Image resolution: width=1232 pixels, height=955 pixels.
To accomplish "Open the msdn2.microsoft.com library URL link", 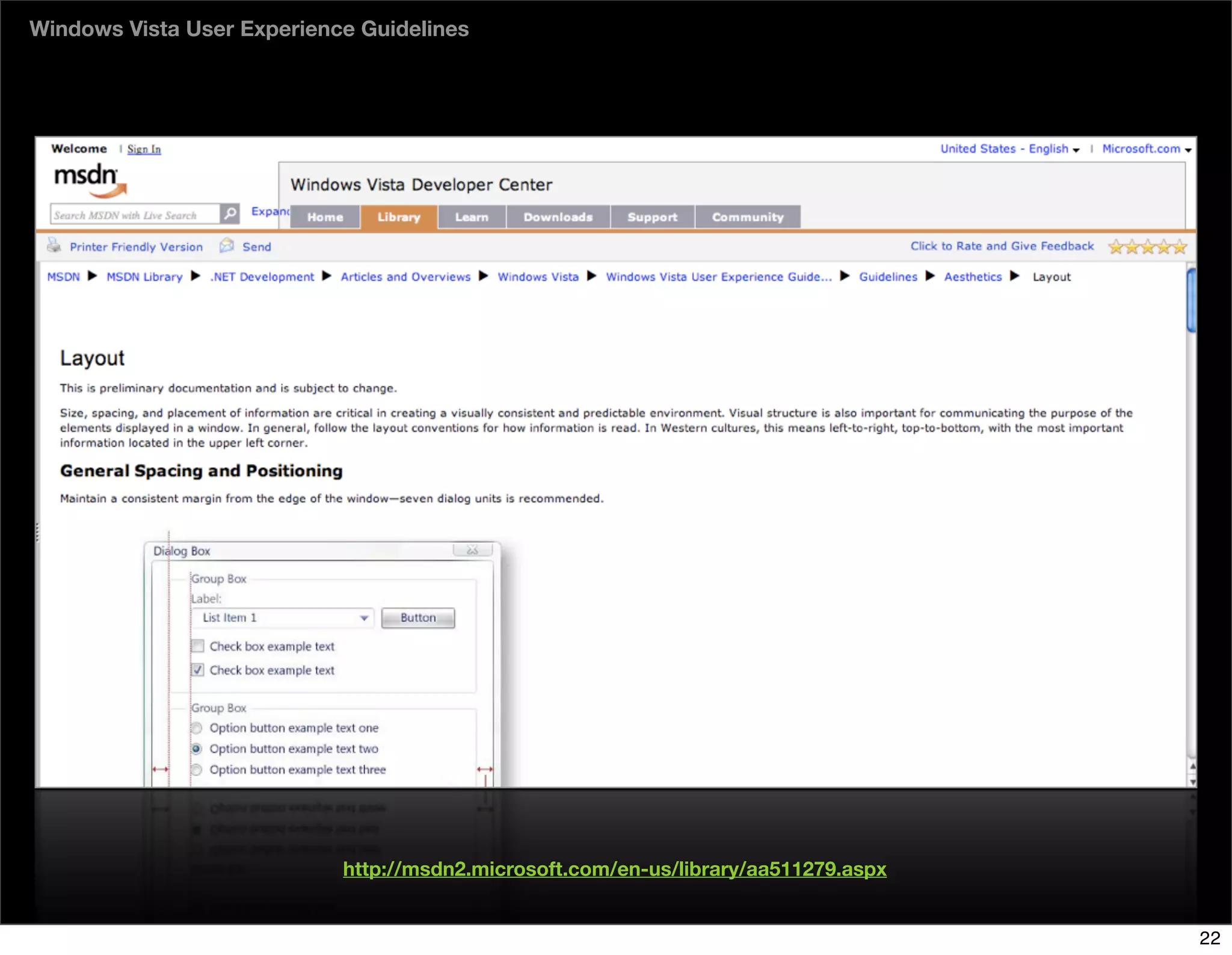I will (614, 869).
